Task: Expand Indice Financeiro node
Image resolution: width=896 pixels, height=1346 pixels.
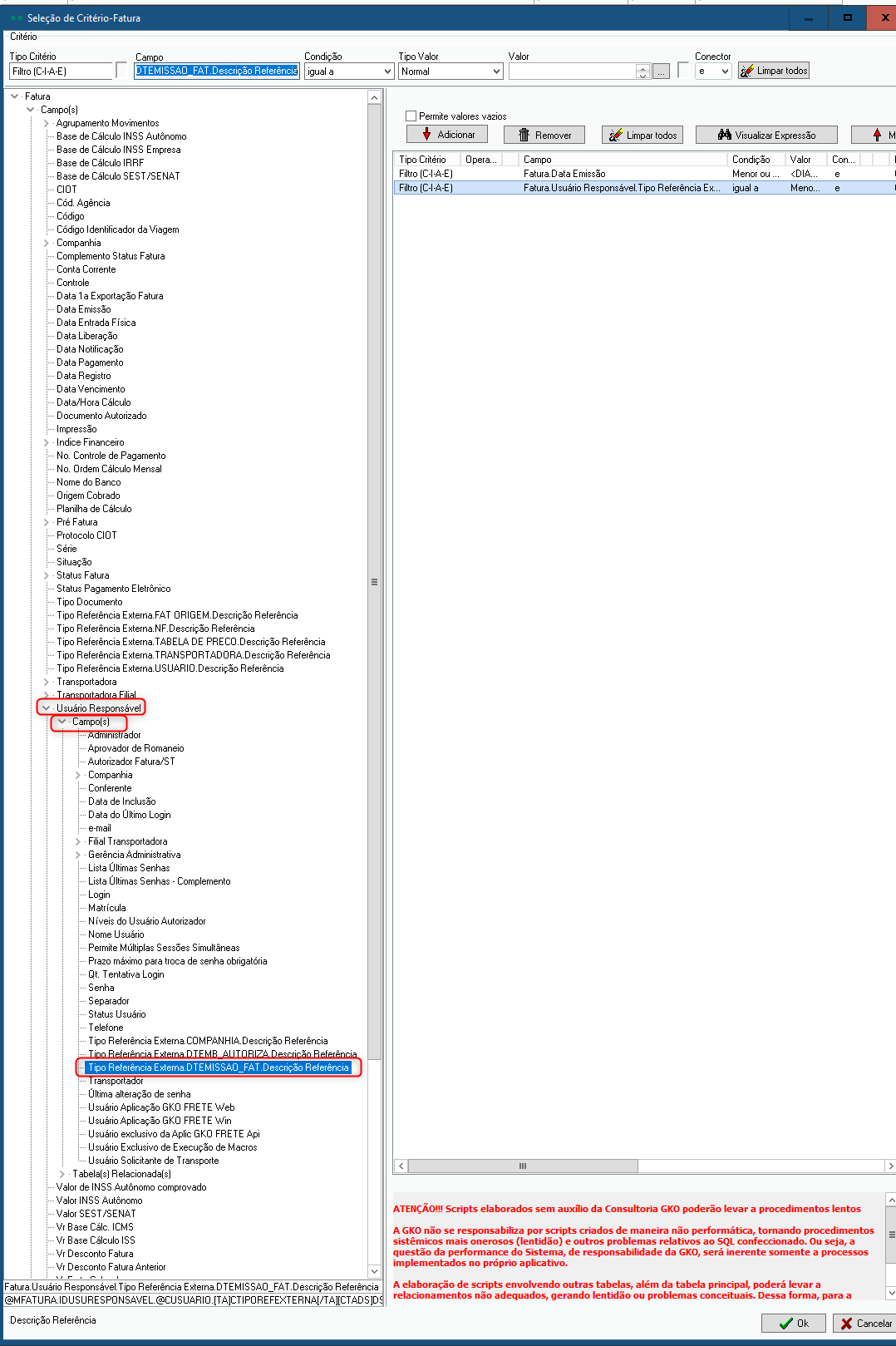Action: coord(47,442)
